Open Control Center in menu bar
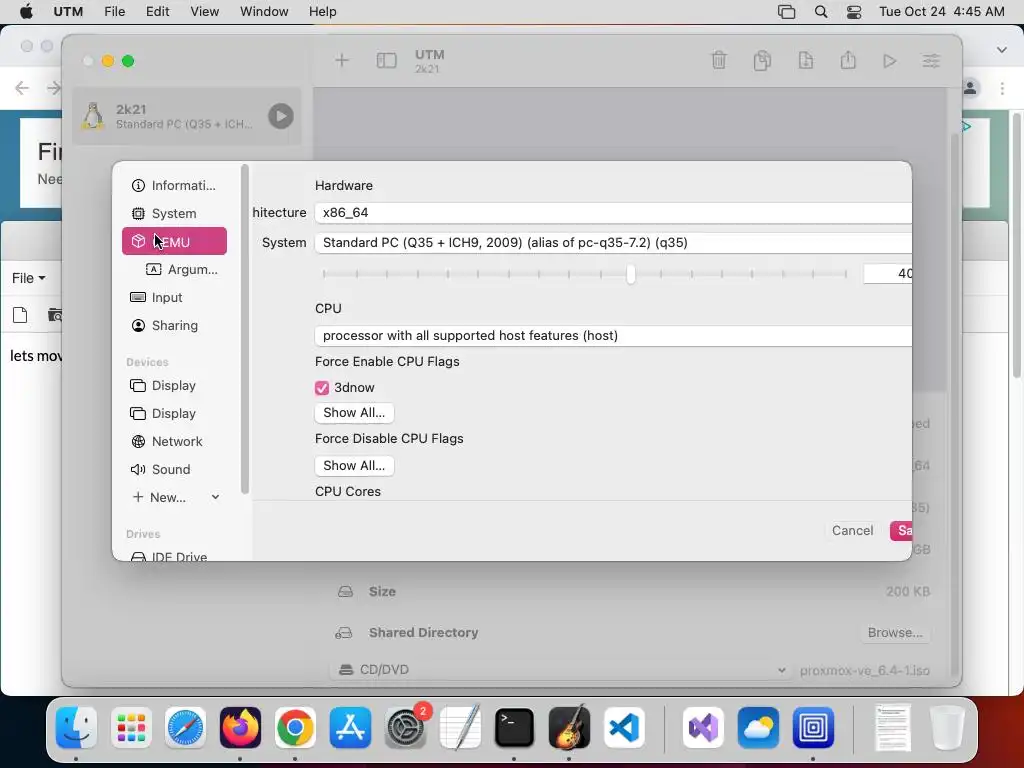 tap(854, 12)
